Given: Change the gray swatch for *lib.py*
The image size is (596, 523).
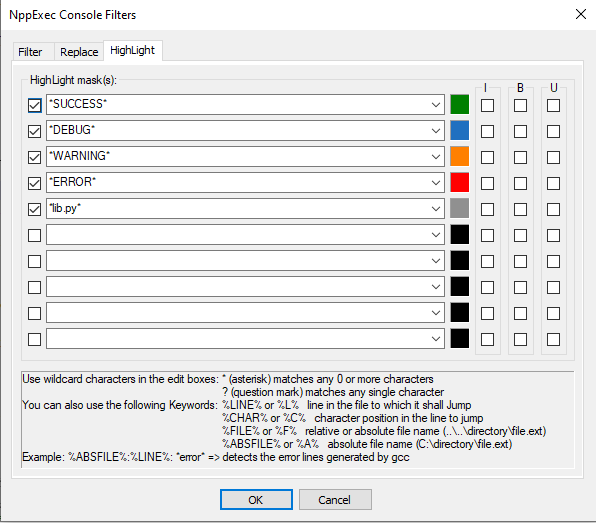Looking at the screenshot, I should 460,208.
